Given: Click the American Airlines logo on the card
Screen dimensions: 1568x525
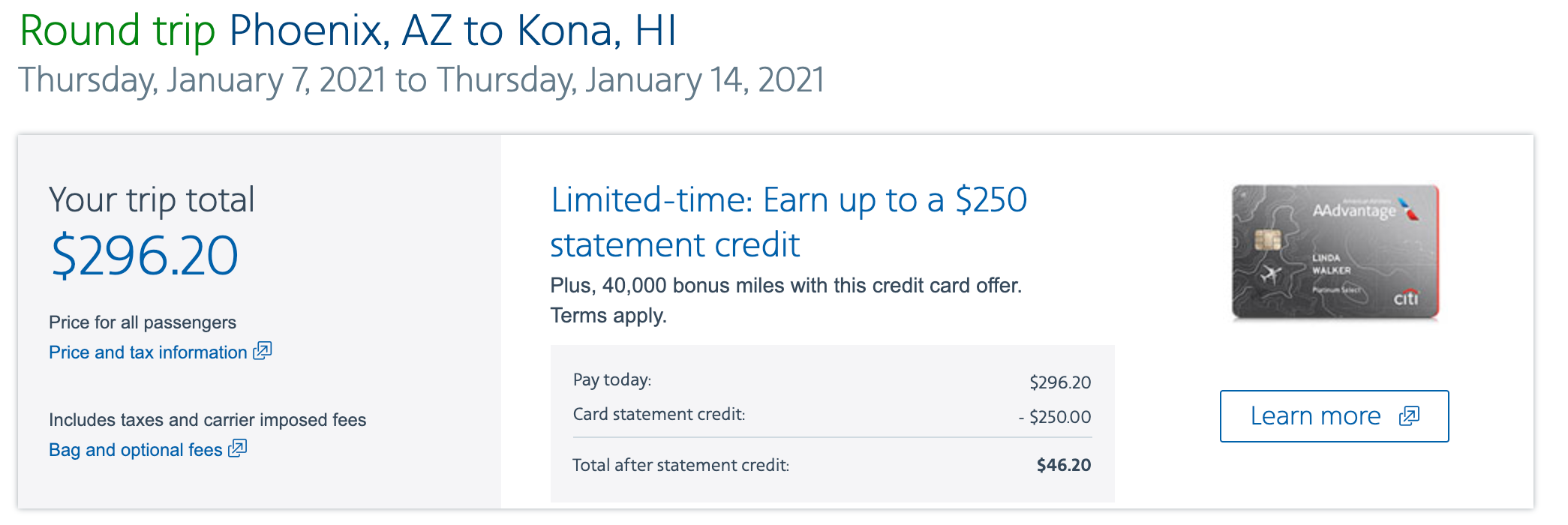Looking at the screenshot, I should coord(1410,210).
